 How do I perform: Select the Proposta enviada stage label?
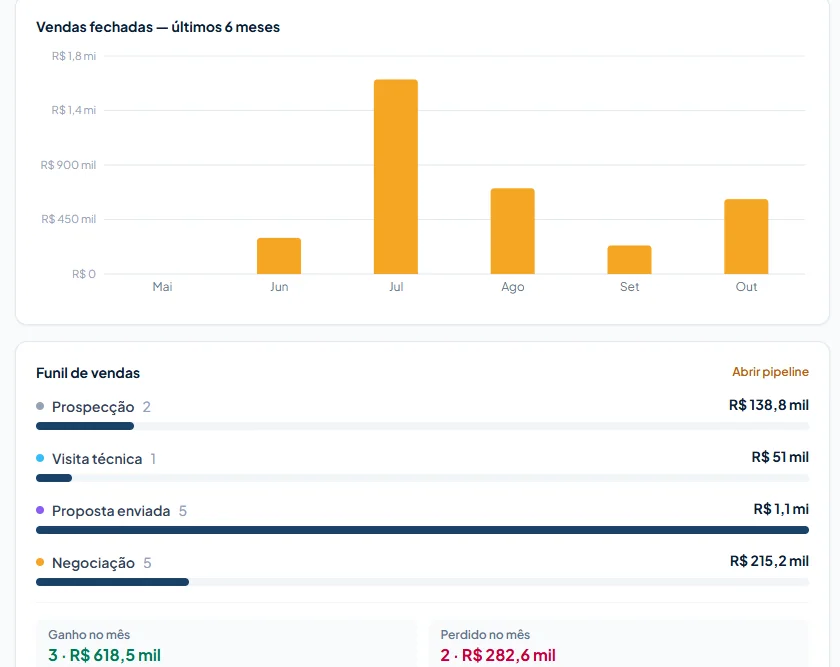[x=111, y=511]
